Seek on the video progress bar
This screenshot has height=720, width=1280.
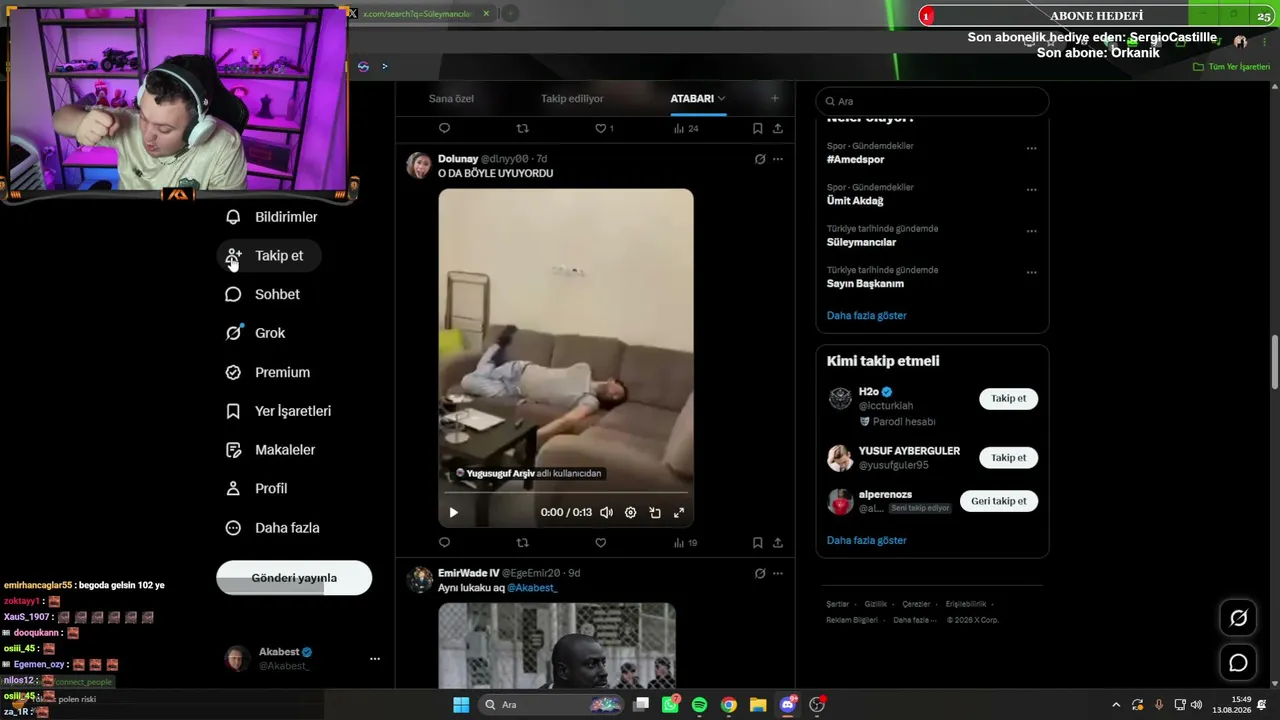pos(566,493)
